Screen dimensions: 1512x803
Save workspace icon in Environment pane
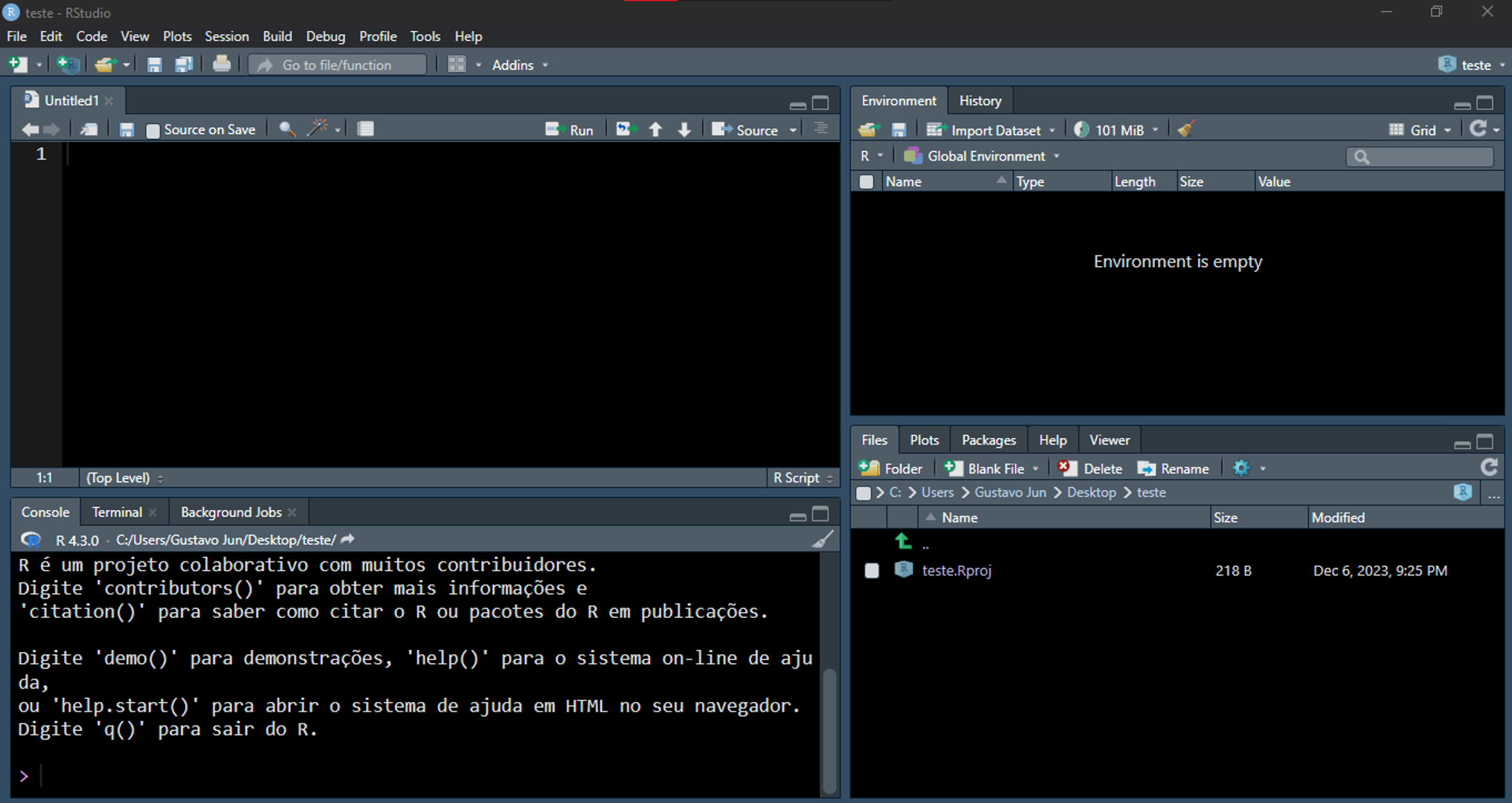(x=898, y=130)
